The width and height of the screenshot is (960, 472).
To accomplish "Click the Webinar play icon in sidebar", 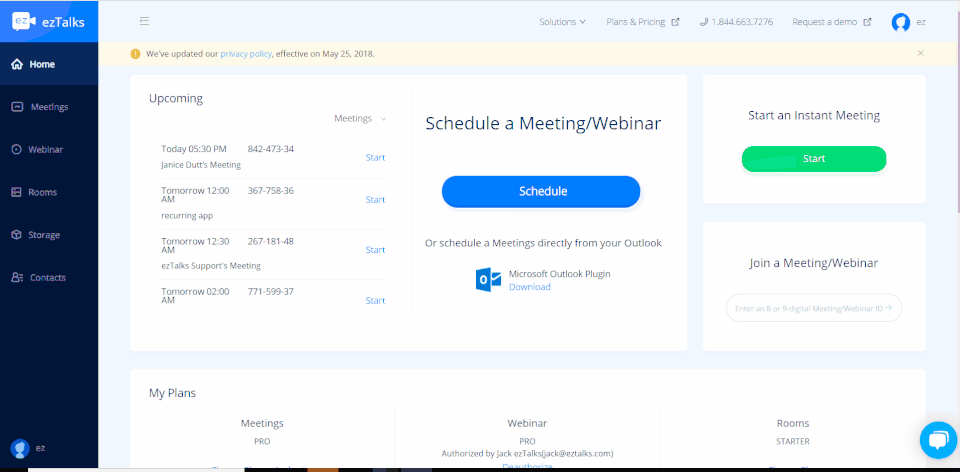I will tap(17, 149).
